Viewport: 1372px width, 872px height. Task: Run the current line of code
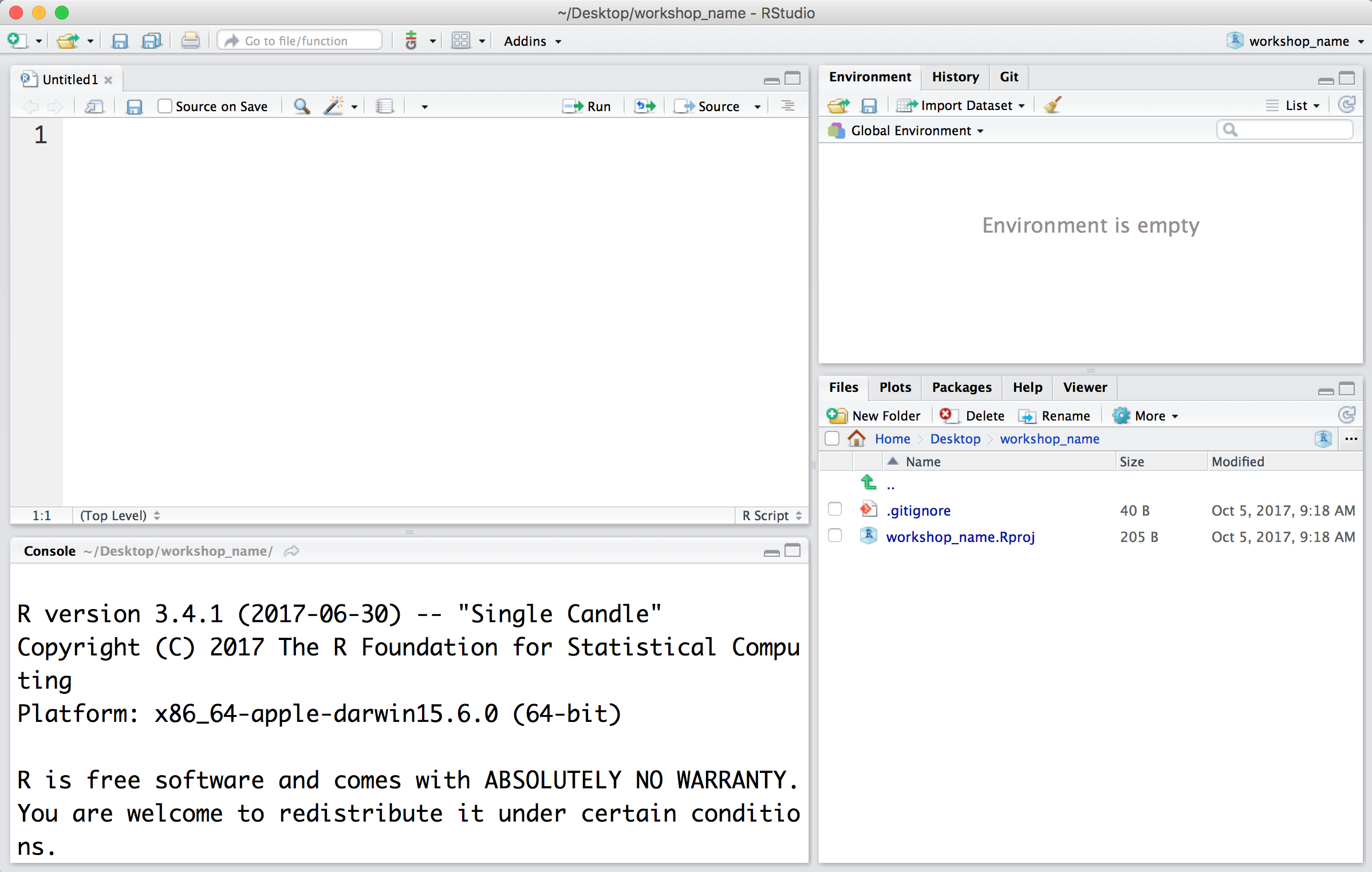click(588, 106)
